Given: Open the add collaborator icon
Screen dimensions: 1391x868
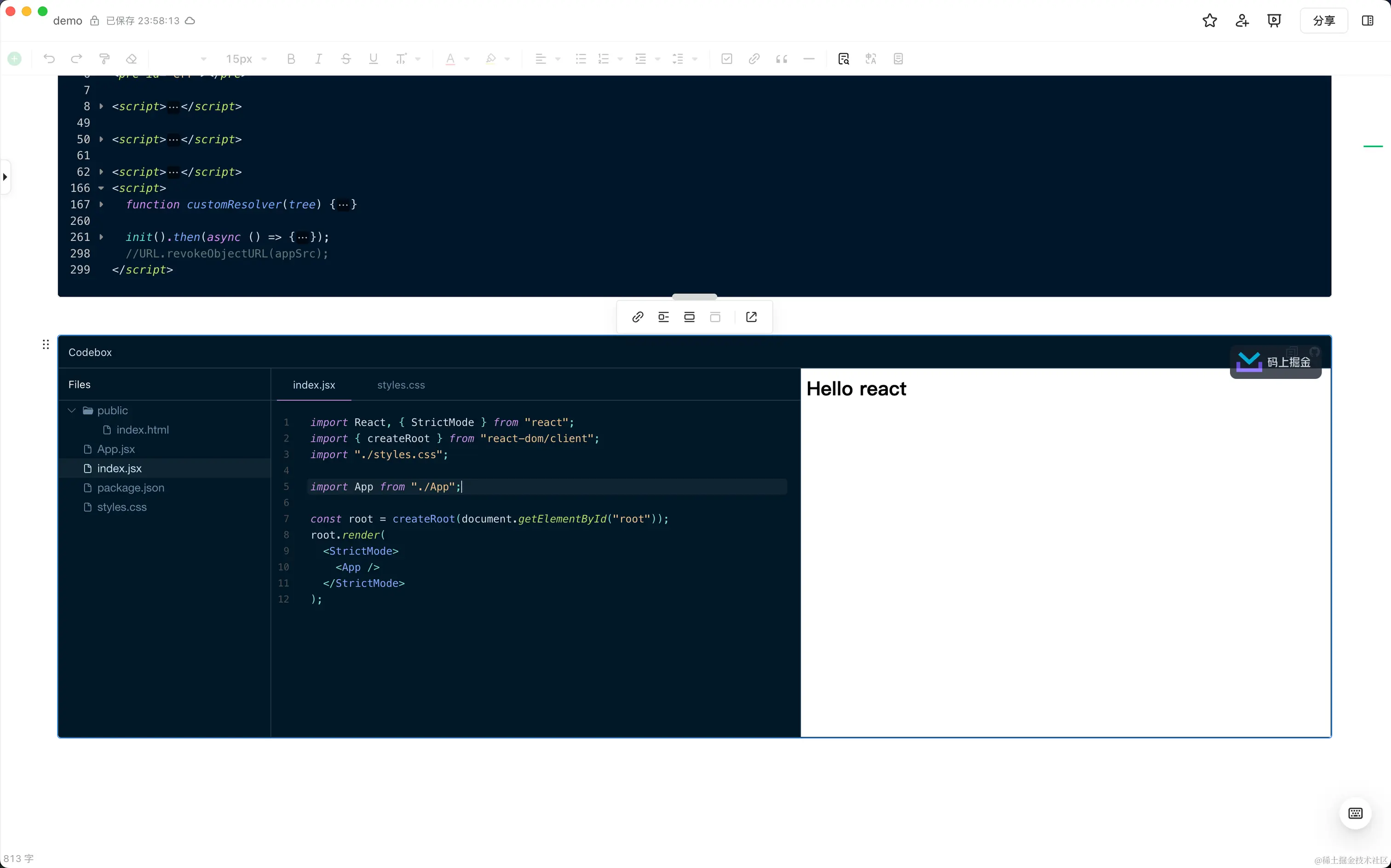Looking at the screenshot, I should coord(1242,21).
